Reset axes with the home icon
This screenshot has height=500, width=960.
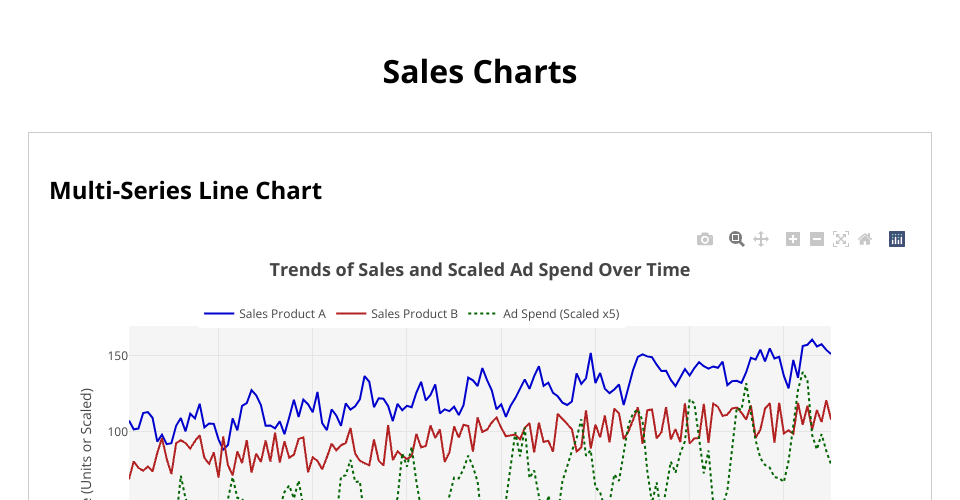click(x=865, y=239)
